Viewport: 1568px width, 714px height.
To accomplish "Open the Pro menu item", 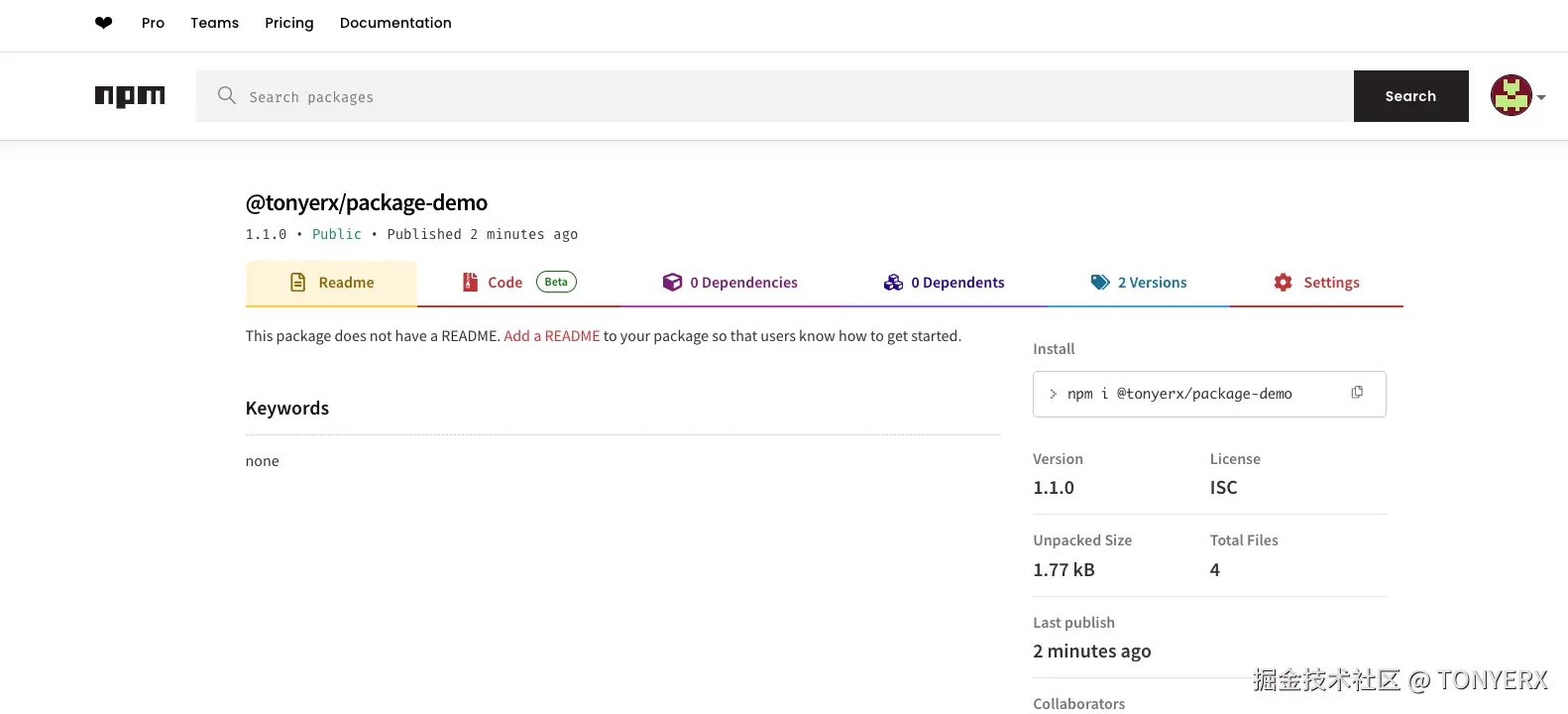I will point(153,23).
